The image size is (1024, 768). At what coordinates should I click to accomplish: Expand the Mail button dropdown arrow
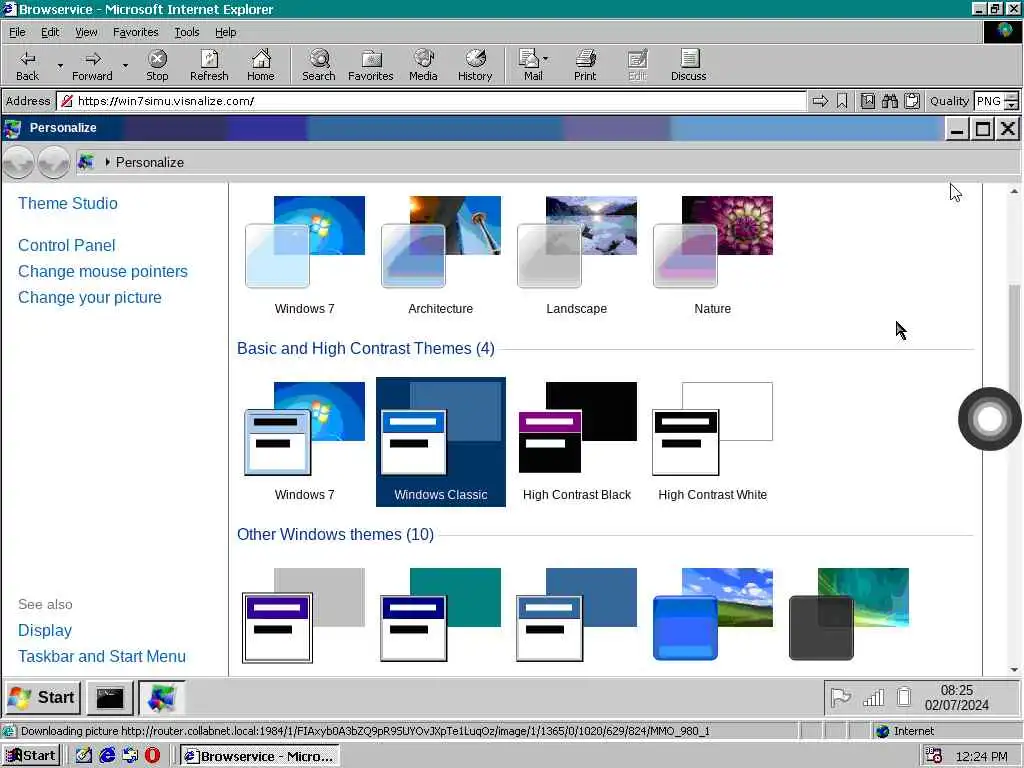(x=546, y=59)
